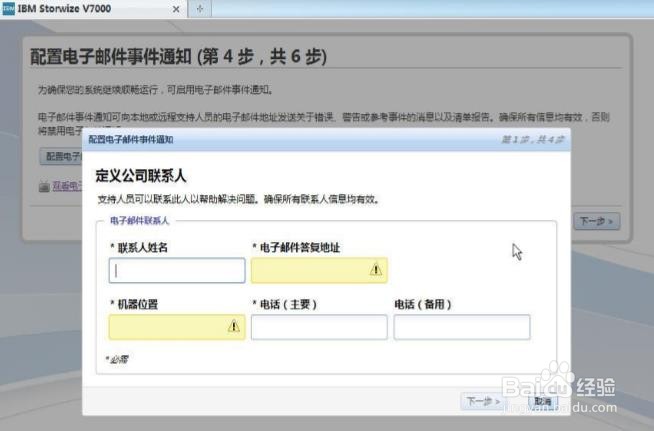The width and height of the screenshot is (654, 431).
Task: Click the 联系人姓名 input field
Action: 177,270
